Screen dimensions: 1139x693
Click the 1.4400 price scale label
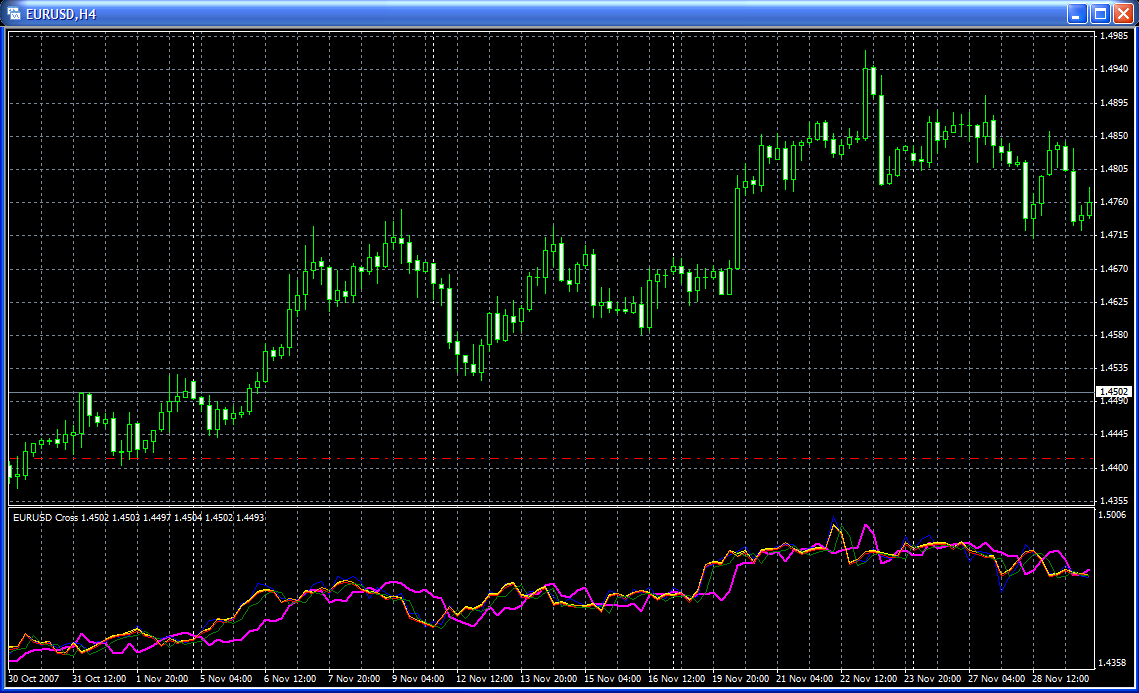(x=1113, y=467)
